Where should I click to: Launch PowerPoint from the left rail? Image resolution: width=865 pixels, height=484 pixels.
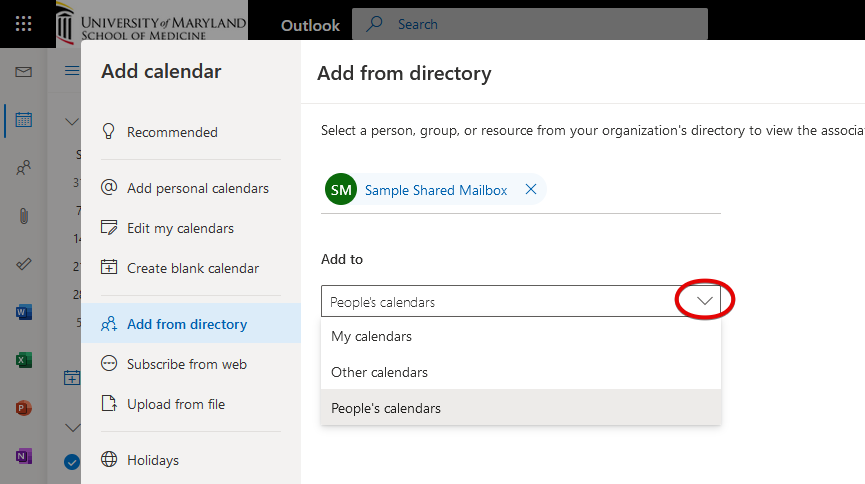coord(23,408)
